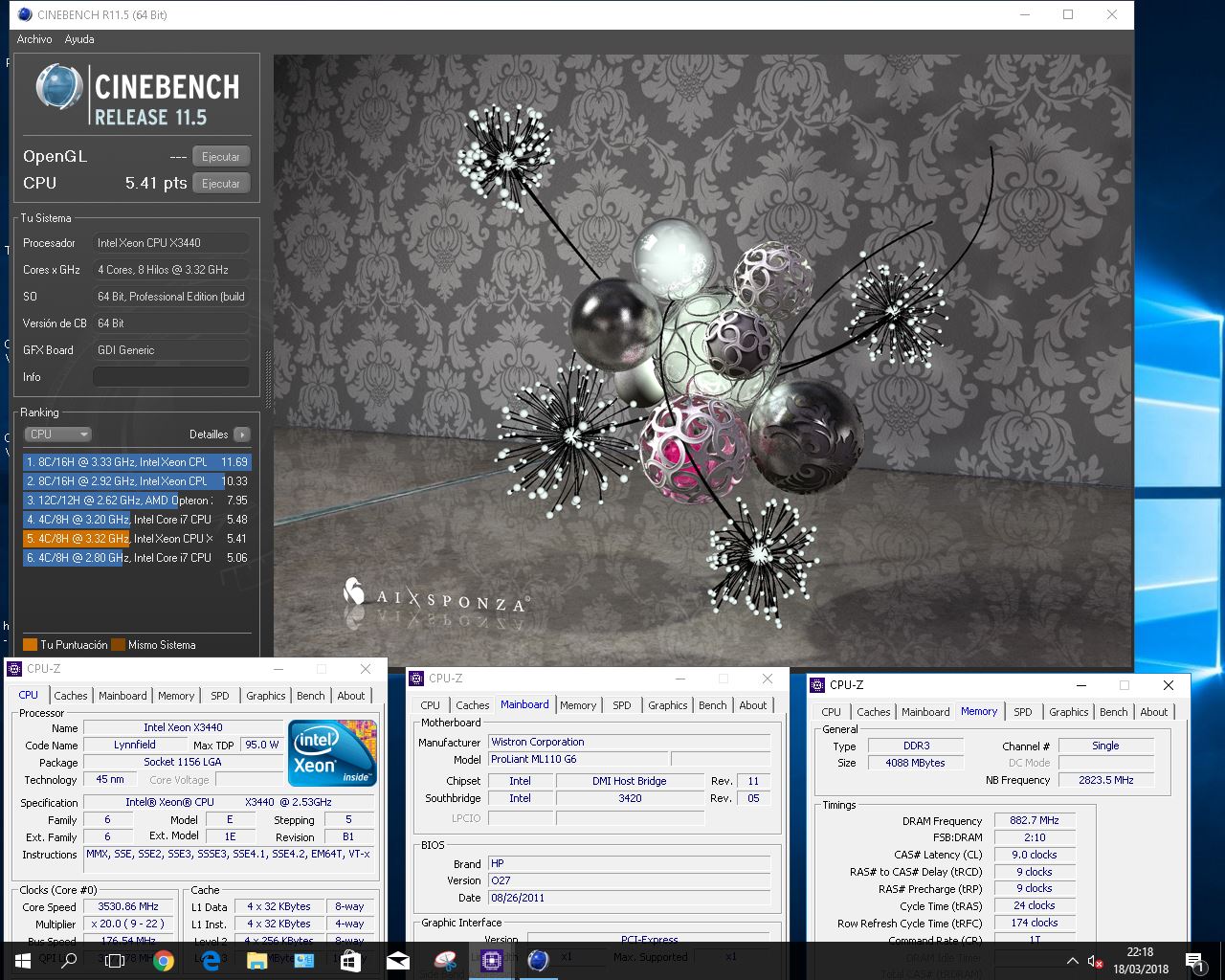Click Core Speed value 3530.86 MHz
The image size is (1225, 980).
128,906
